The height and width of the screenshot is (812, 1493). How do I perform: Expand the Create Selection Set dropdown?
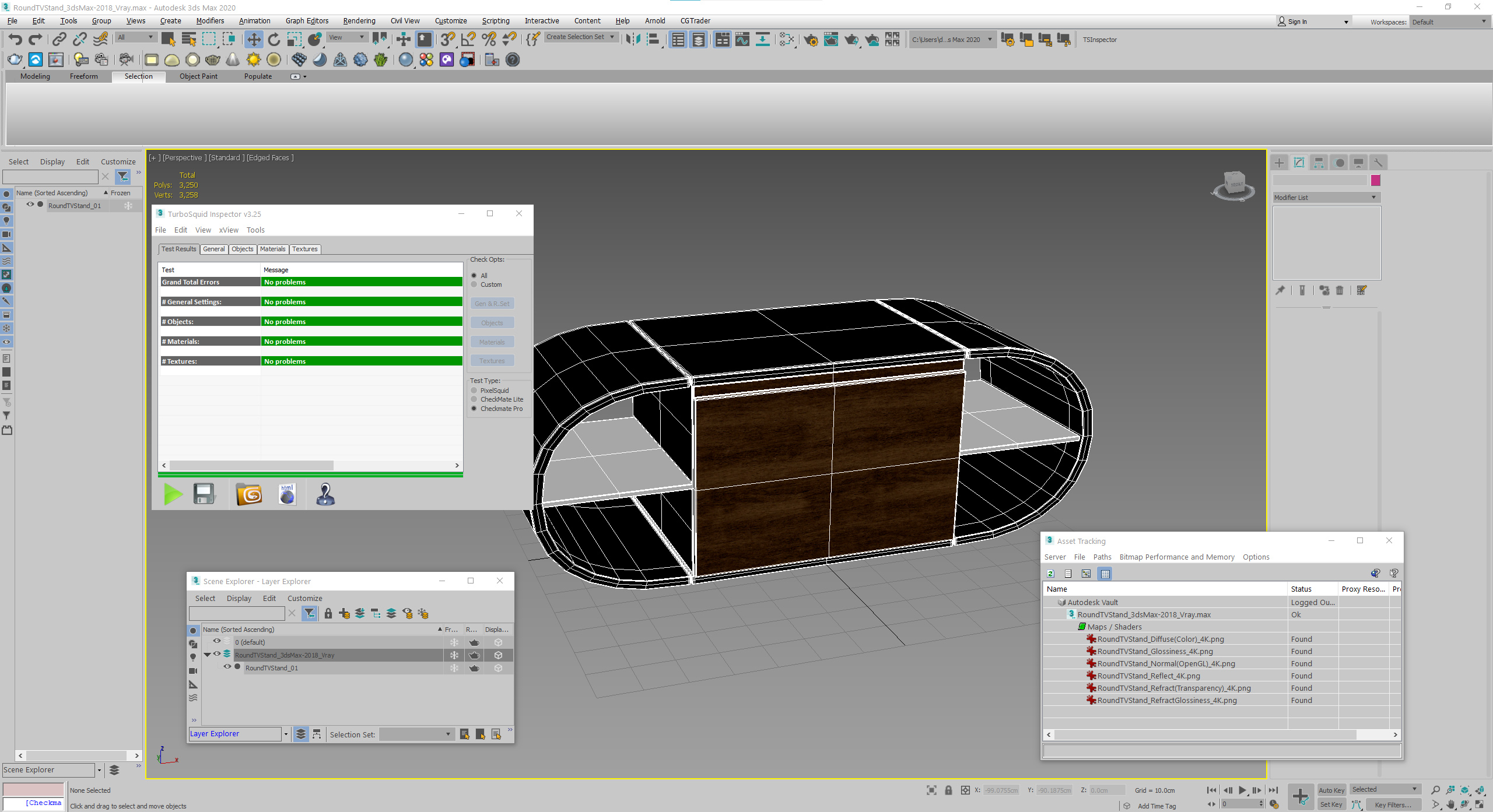tap(612, 37)
